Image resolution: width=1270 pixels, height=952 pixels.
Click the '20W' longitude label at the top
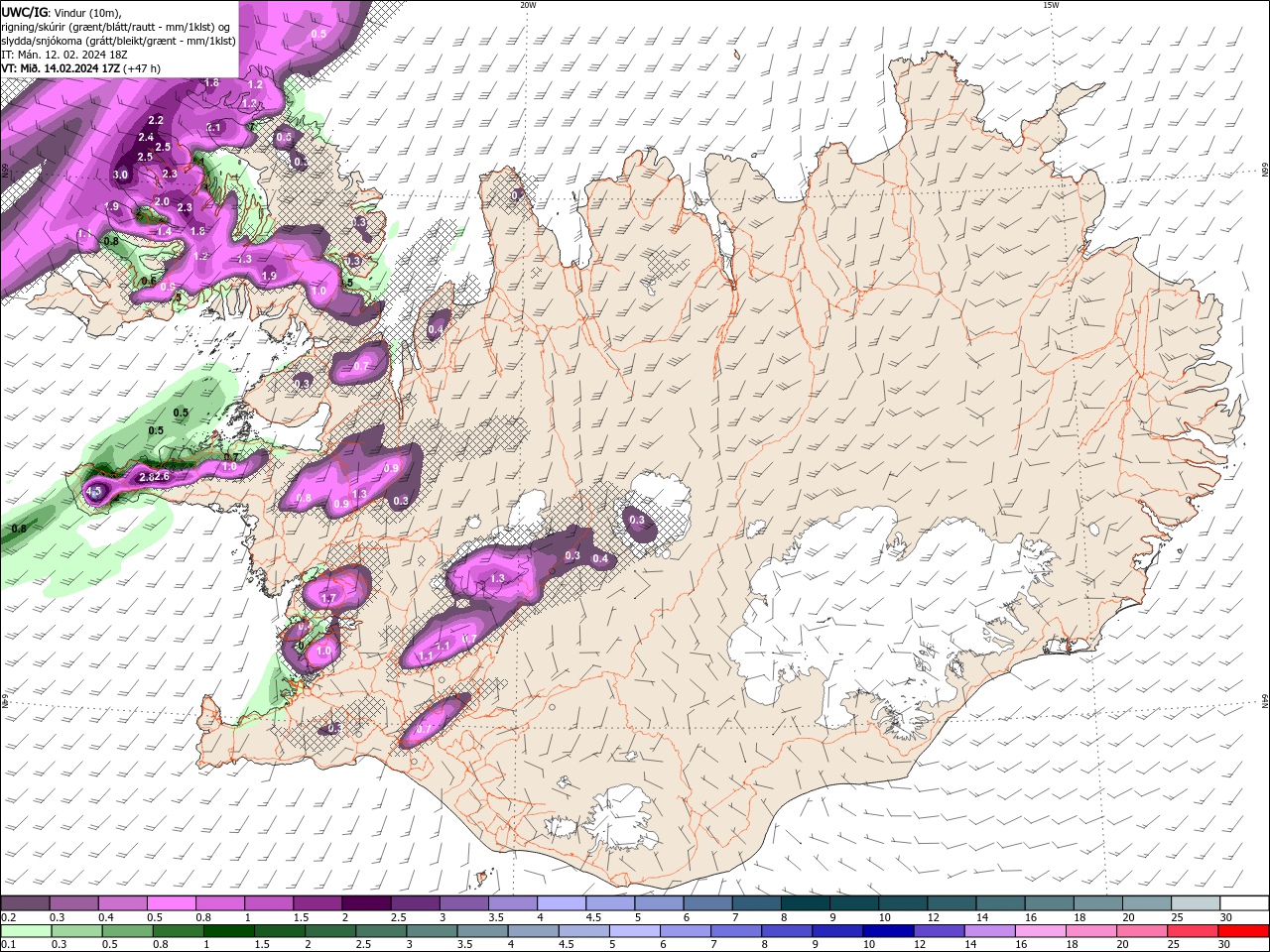click(x=528, y=5)
